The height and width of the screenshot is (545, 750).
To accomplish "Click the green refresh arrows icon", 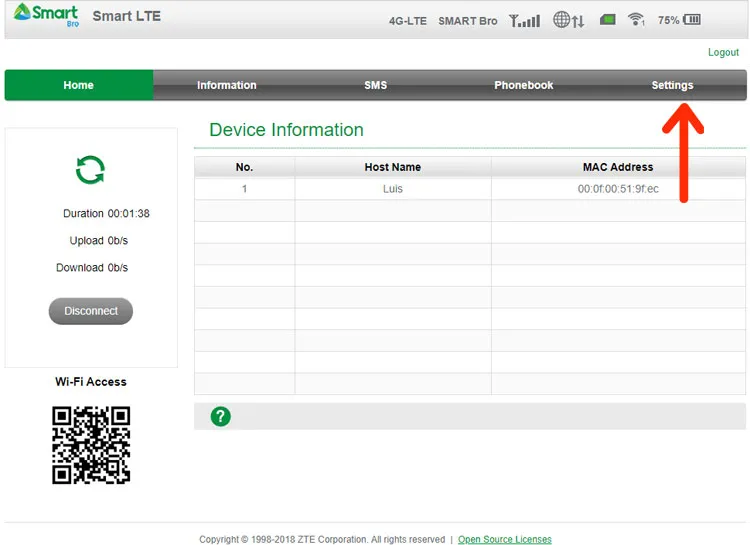I will coord(90,170).
